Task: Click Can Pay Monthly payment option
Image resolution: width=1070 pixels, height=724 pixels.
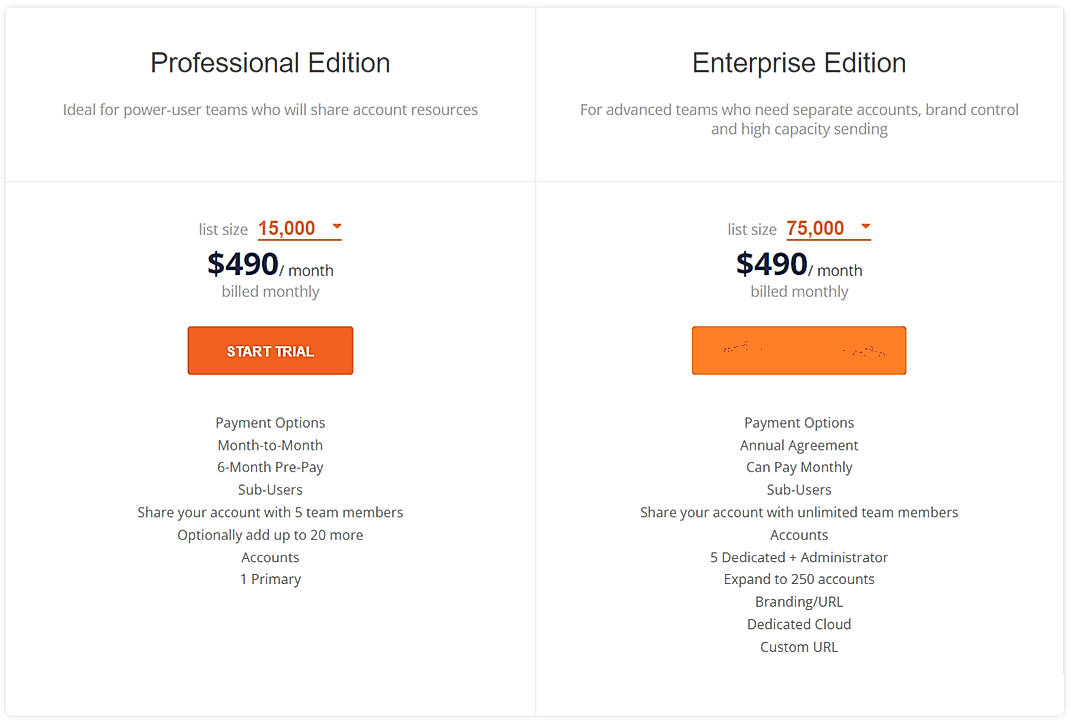Action: (798, 467)
